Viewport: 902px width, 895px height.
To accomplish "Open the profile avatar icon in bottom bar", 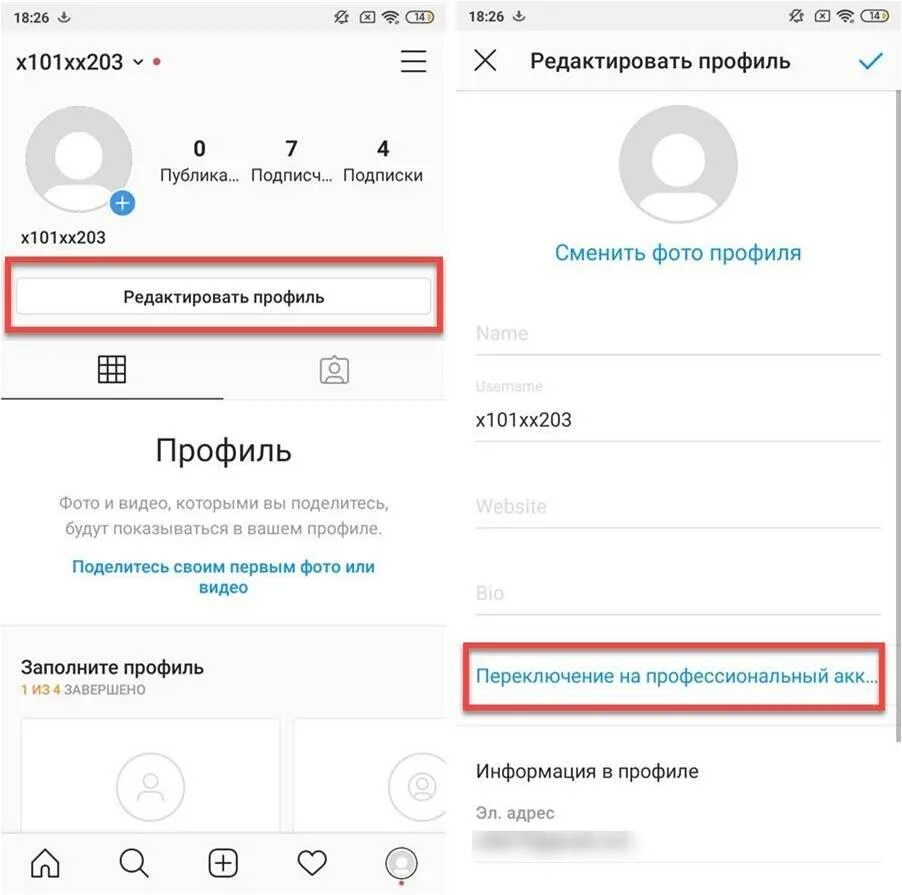I will [x=401, y=863].
